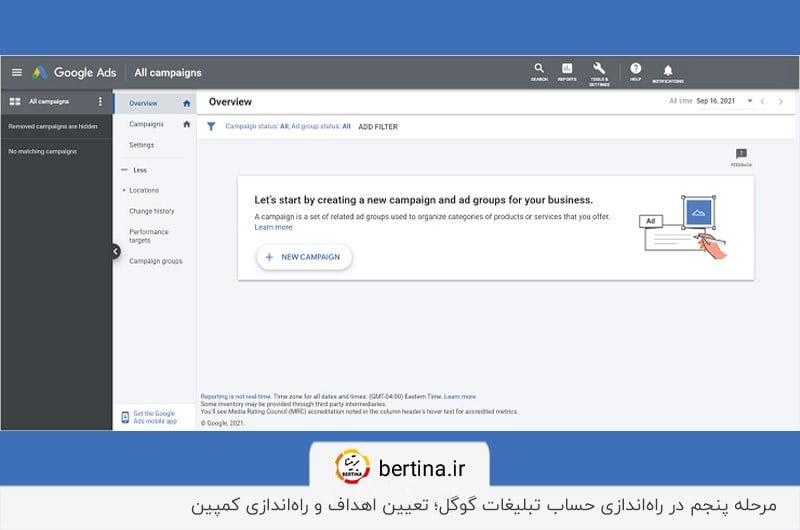
Task: Go to previous date range arrow
Action: coord(762,102)
